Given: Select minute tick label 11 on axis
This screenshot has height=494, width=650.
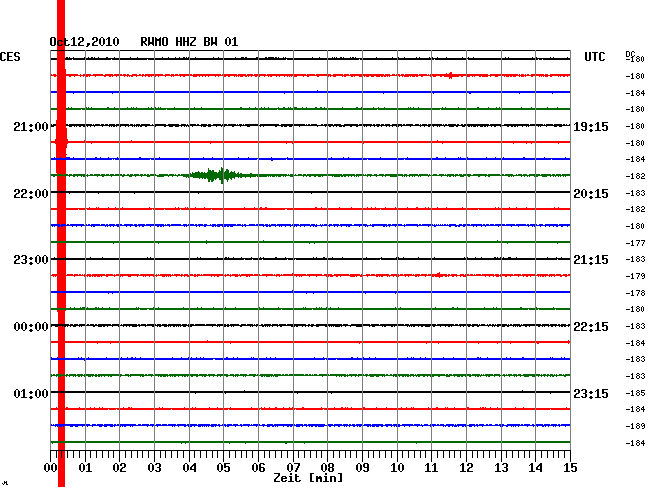Looking at the screenshot, I should 431,468.
